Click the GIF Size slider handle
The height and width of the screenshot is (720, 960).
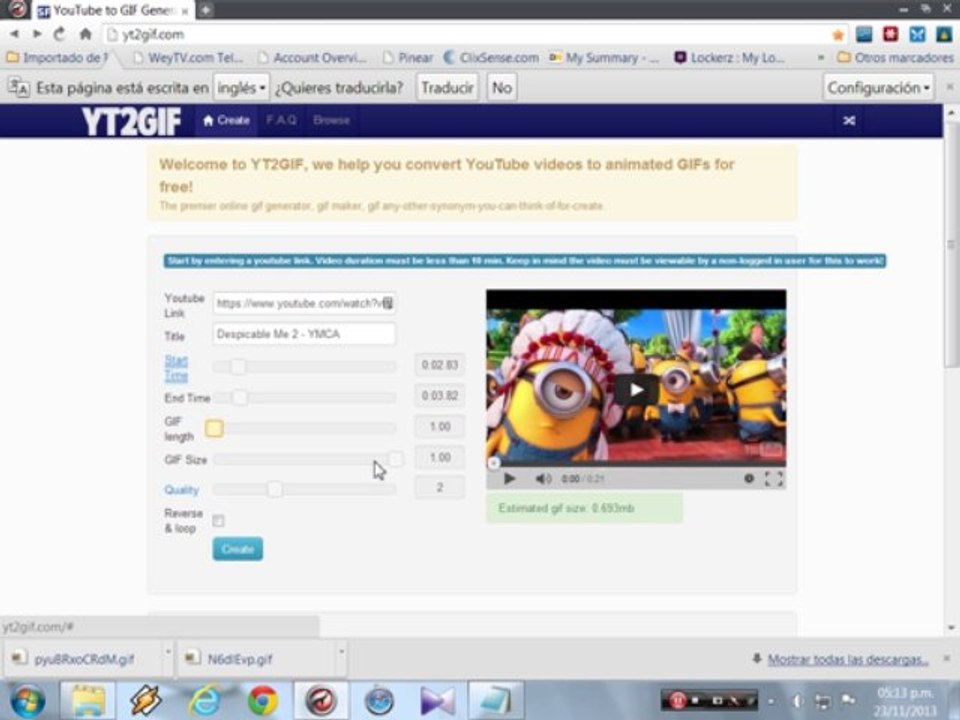[396, 459]
